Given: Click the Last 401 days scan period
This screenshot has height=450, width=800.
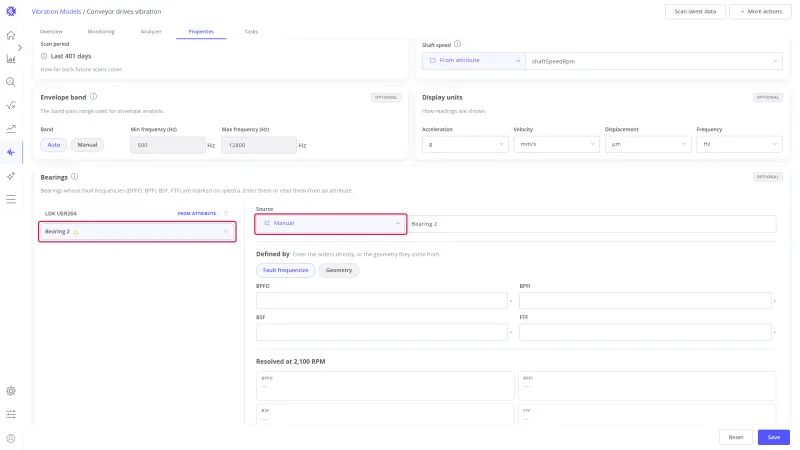Looking at the screenshot, I should [x=71, y=56].
